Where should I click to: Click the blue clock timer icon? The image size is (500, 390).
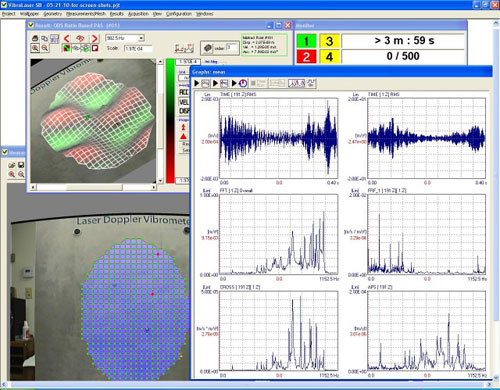click(243, 83)
